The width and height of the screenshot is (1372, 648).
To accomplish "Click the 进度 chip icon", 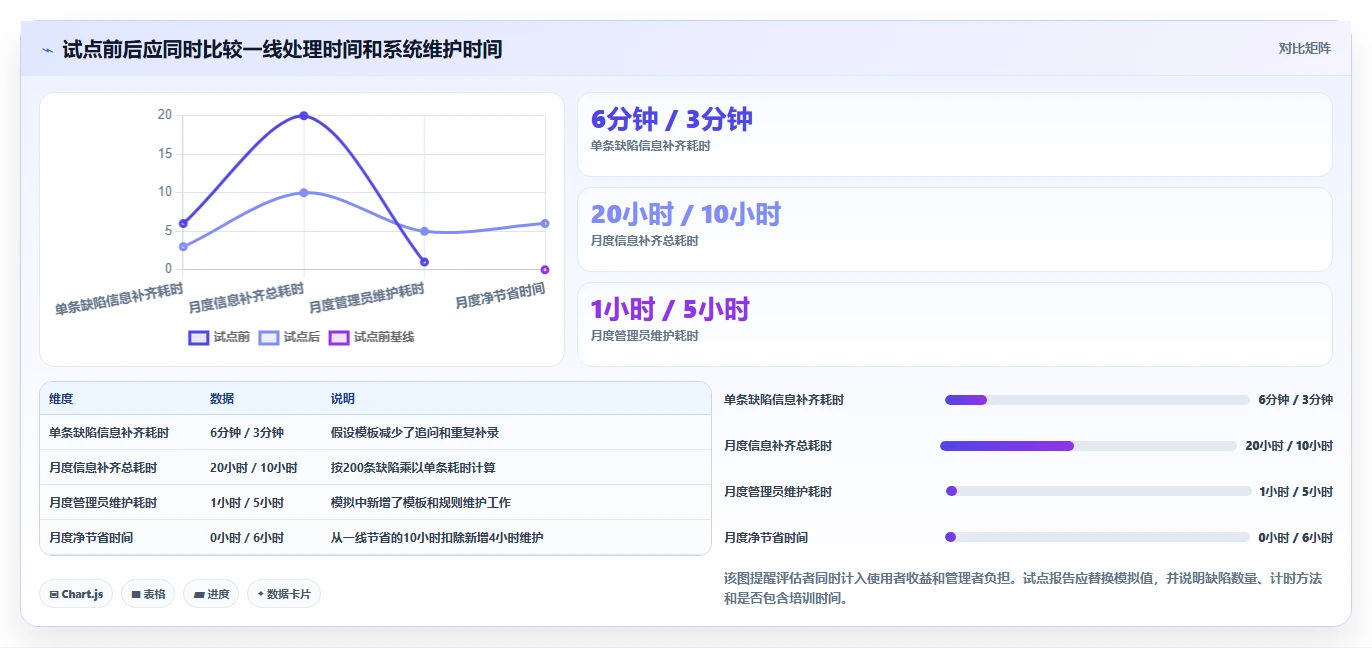I will tap(199, 594).
